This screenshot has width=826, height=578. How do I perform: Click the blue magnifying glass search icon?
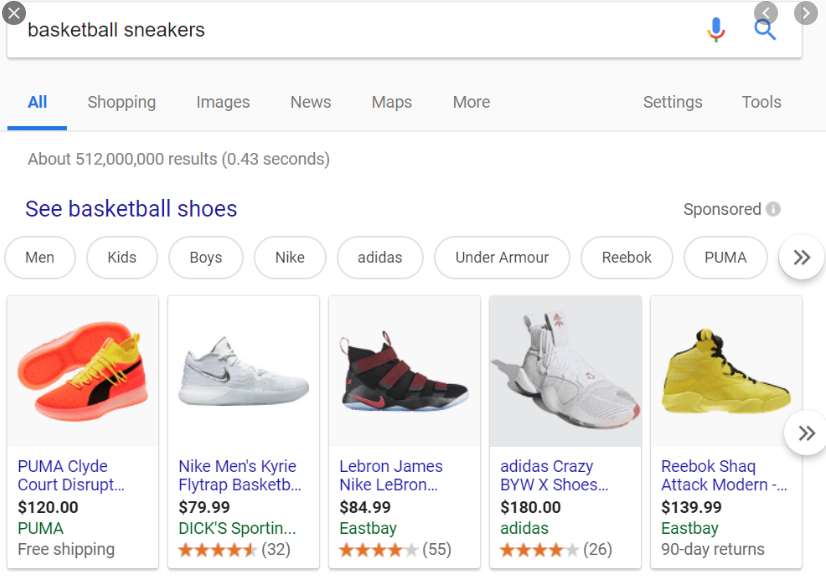pyautogui.click(x=765, y=31)
